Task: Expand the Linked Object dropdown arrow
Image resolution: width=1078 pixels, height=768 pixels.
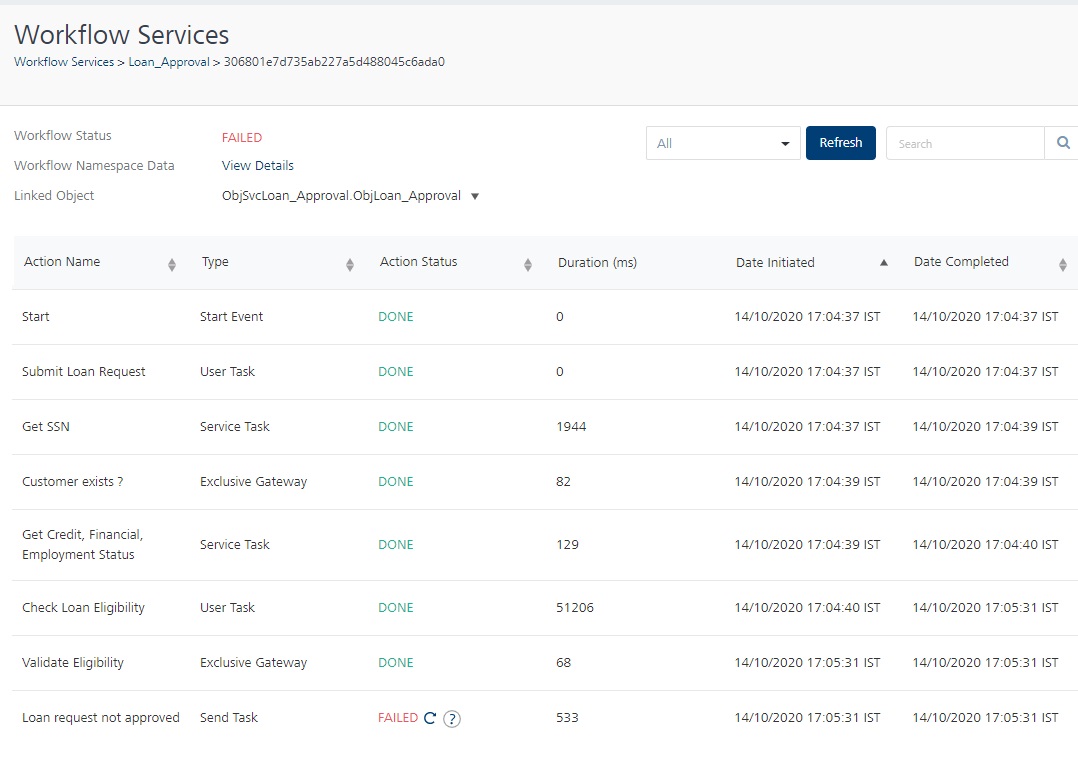Action: pos(475,196)
